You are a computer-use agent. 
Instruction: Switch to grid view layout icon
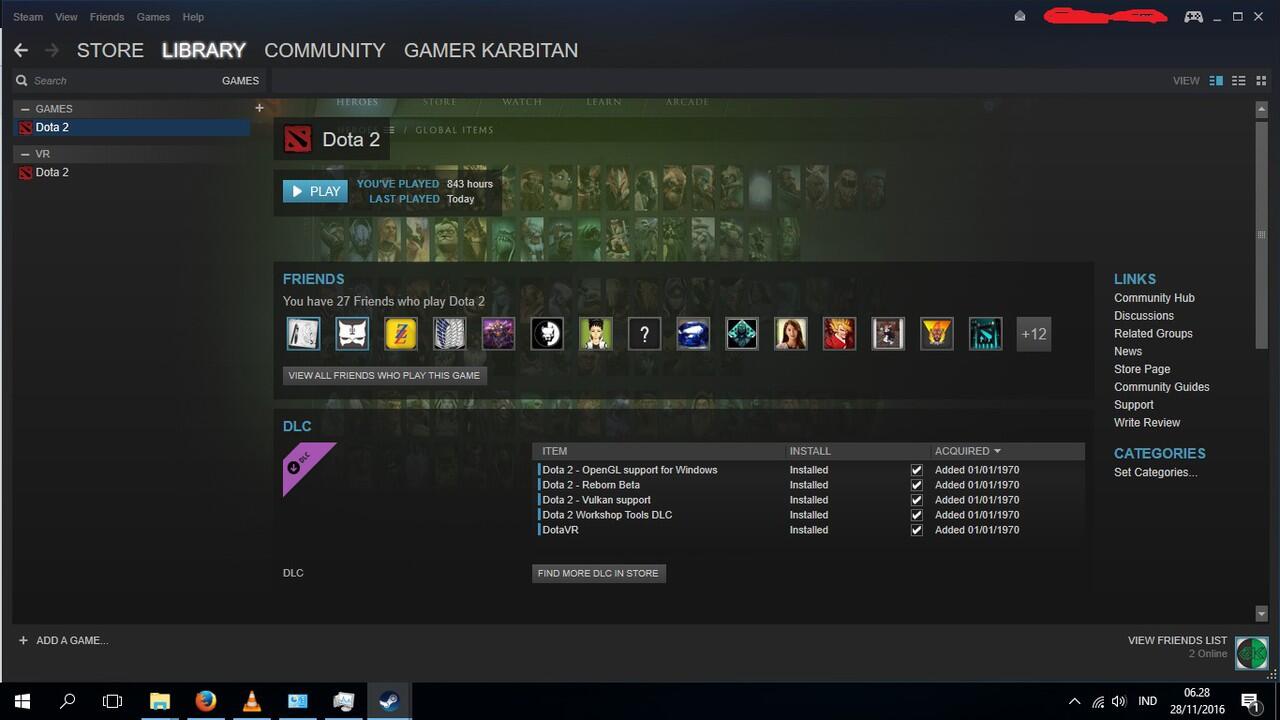1259,81
